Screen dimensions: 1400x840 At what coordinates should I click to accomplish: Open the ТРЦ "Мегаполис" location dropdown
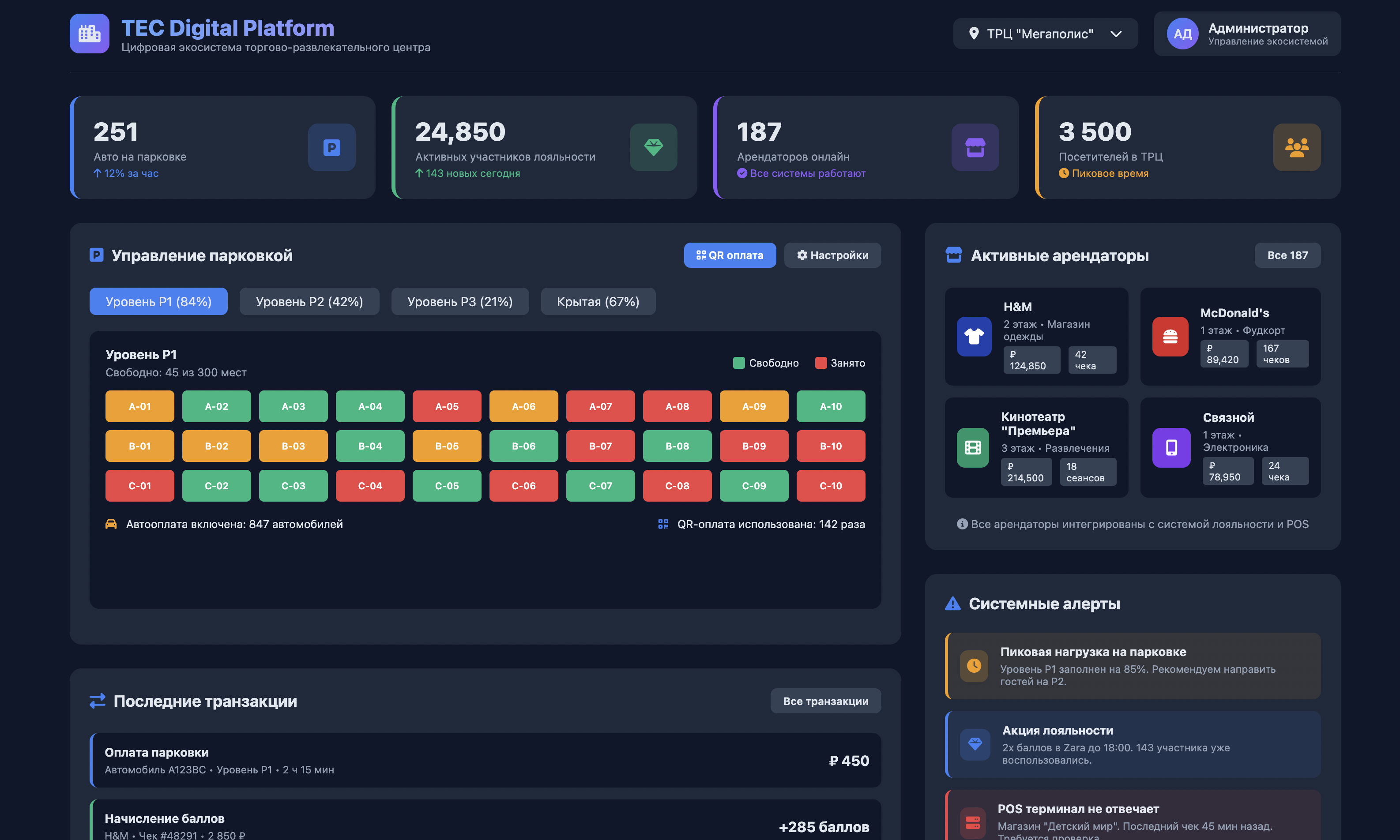[1045, 34]
